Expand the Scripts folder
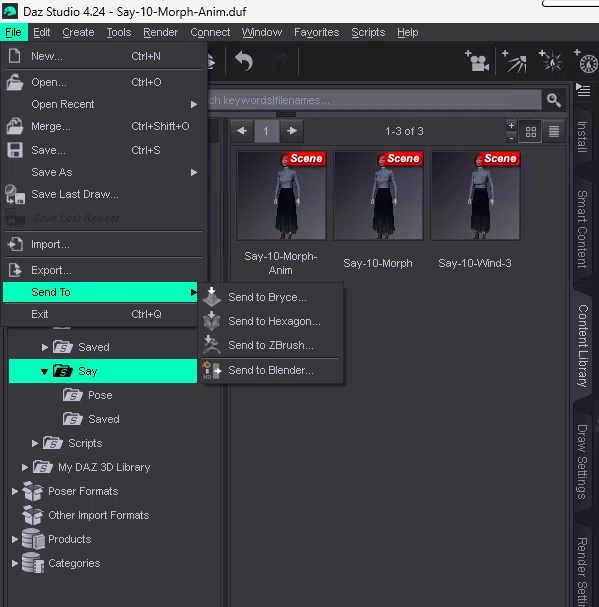This screenshot has width=599, height=607. (34, 443)
